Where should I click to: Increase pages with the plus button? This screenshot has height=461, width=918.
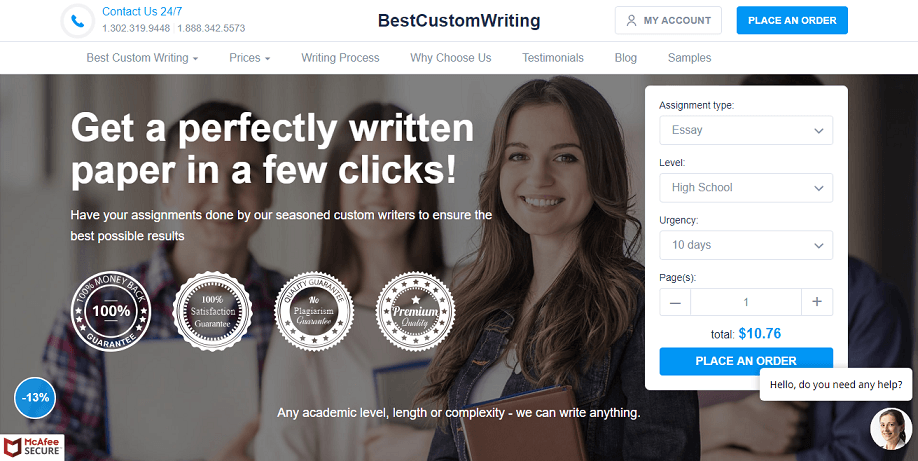[x=817, y=302]
